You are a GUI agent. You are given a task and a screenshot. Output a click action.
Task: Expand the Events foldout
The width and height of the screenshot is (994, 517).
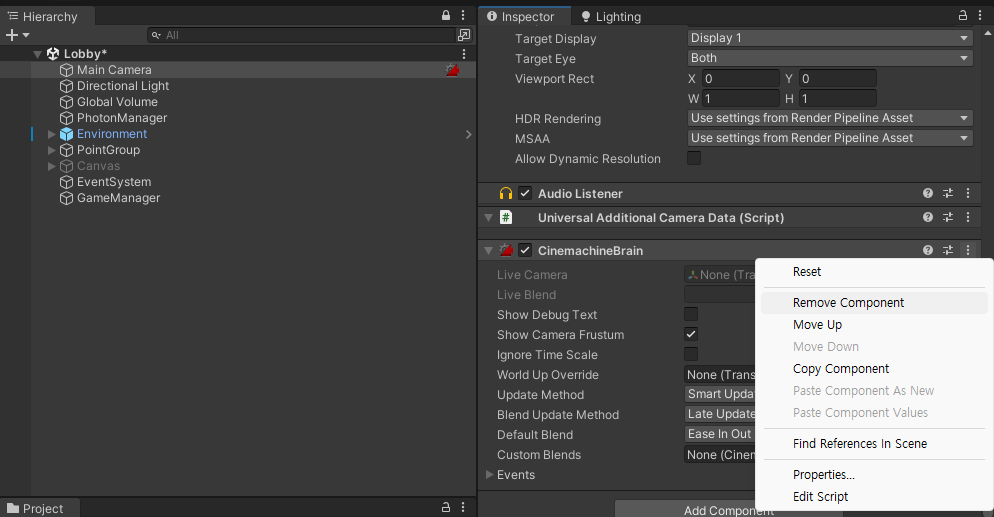tap(489, 475)
